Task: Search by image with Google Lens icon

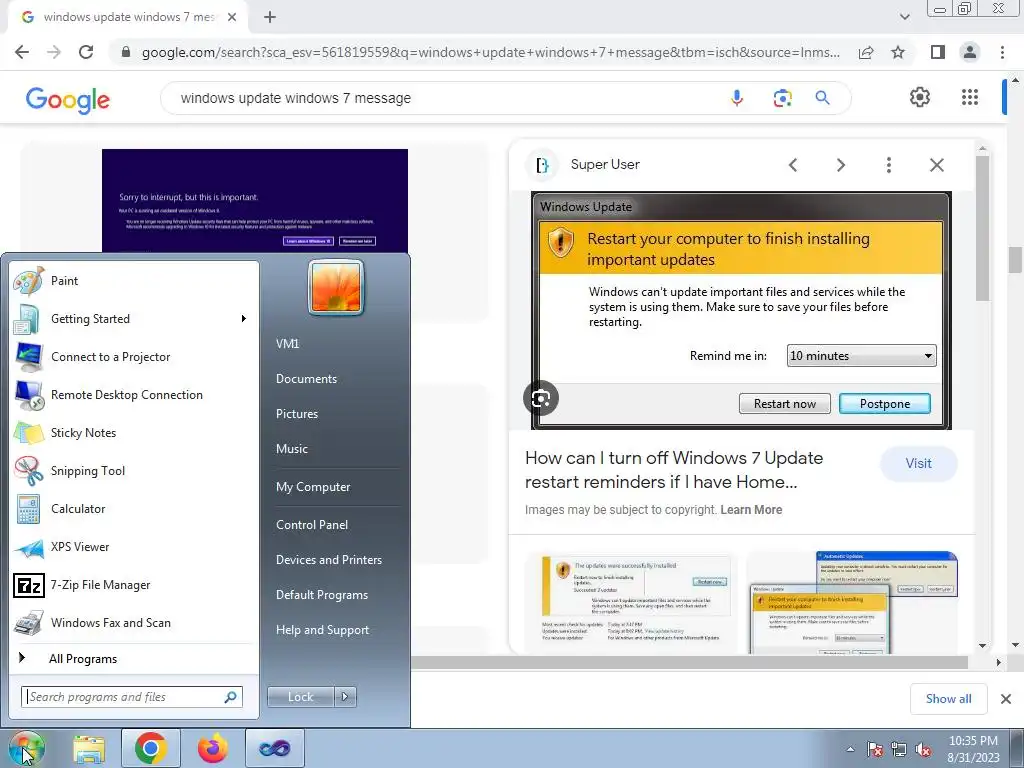Action: click(x=782, y=98)
